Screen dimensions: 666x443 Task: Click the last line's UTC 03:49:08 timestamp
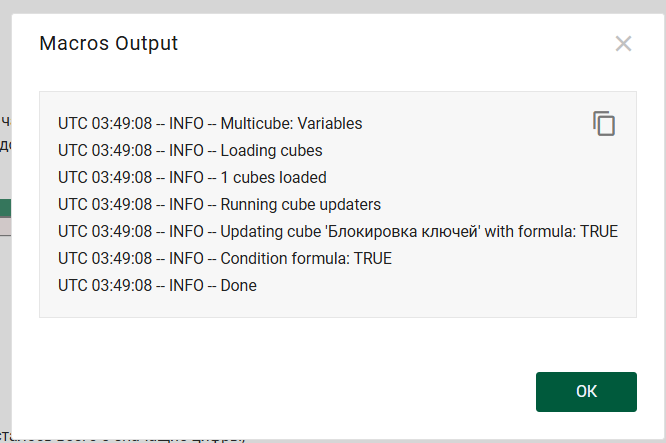coord(105,286)
